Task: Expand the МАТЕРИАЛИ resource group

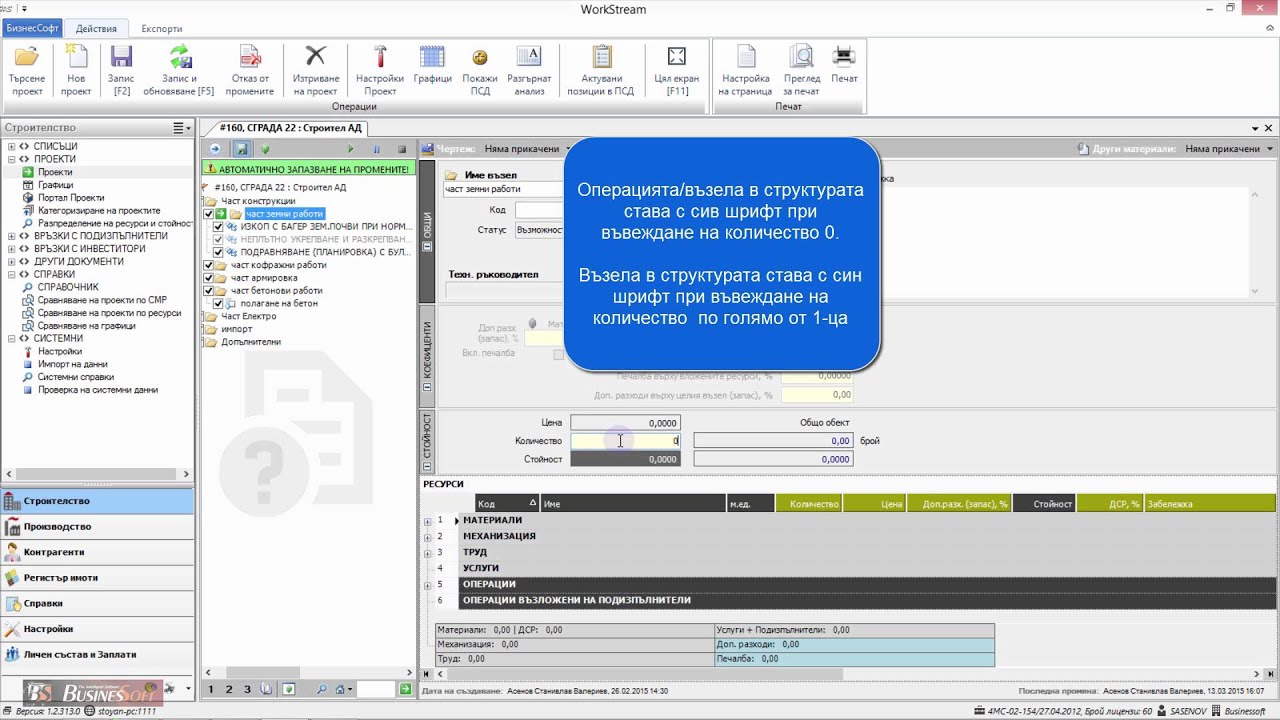Action: tap(427, 521)
